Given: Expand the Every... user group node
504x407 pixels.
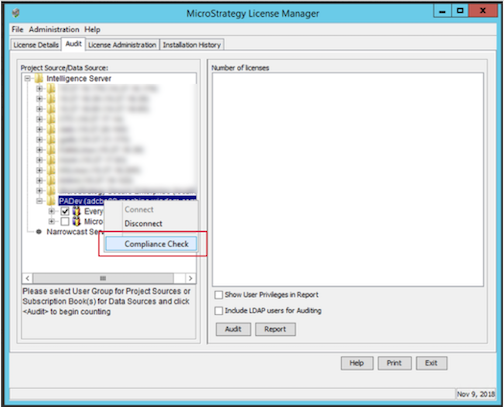Looking at the screenshot, I should pos(51,211).
